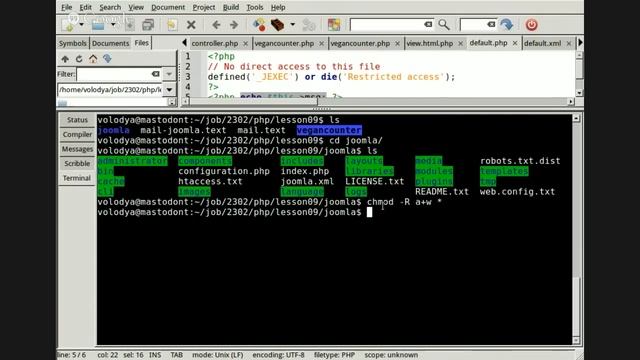Image resolution: width=640 pixels, height=360 pixels.
Task: Click the go-to-line number field
Action: coord(473,25)
